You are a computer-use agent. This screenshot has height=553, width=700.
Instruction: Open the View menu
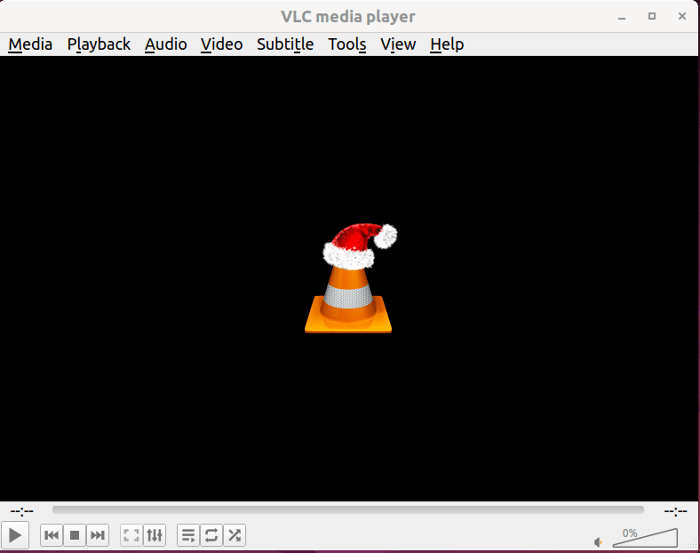[x=398, y=44]
